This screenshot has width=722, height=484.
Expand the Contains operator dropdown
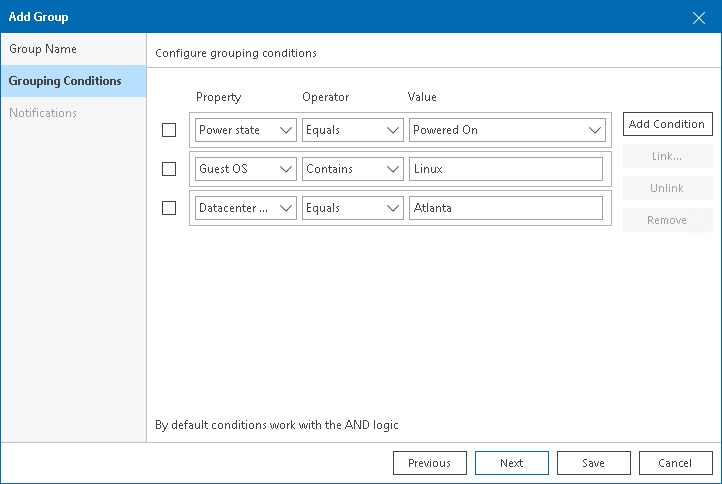[x=352, y=169]
